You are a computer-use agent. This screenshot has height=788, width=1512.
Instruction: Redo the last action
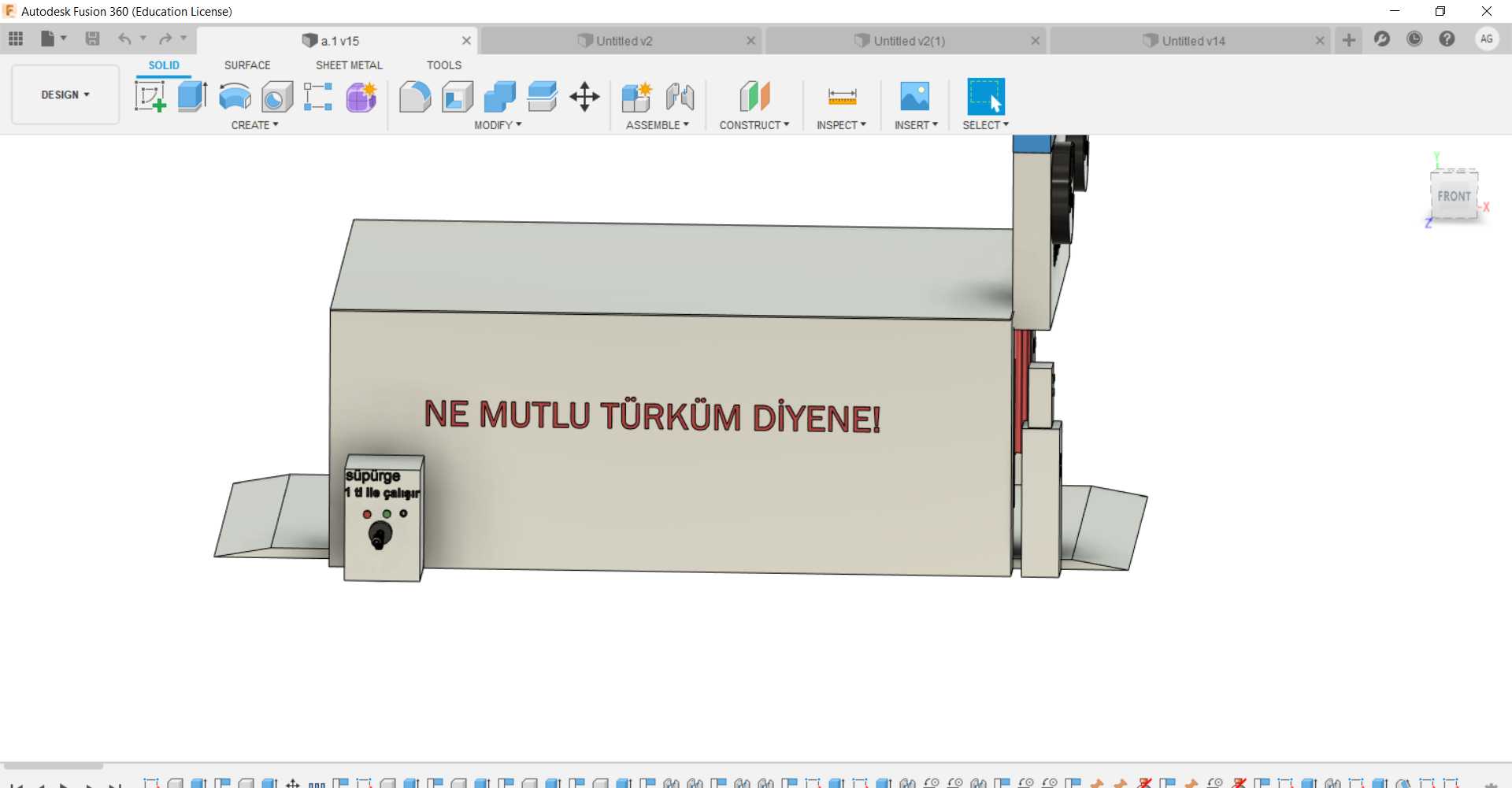[165, 39]
